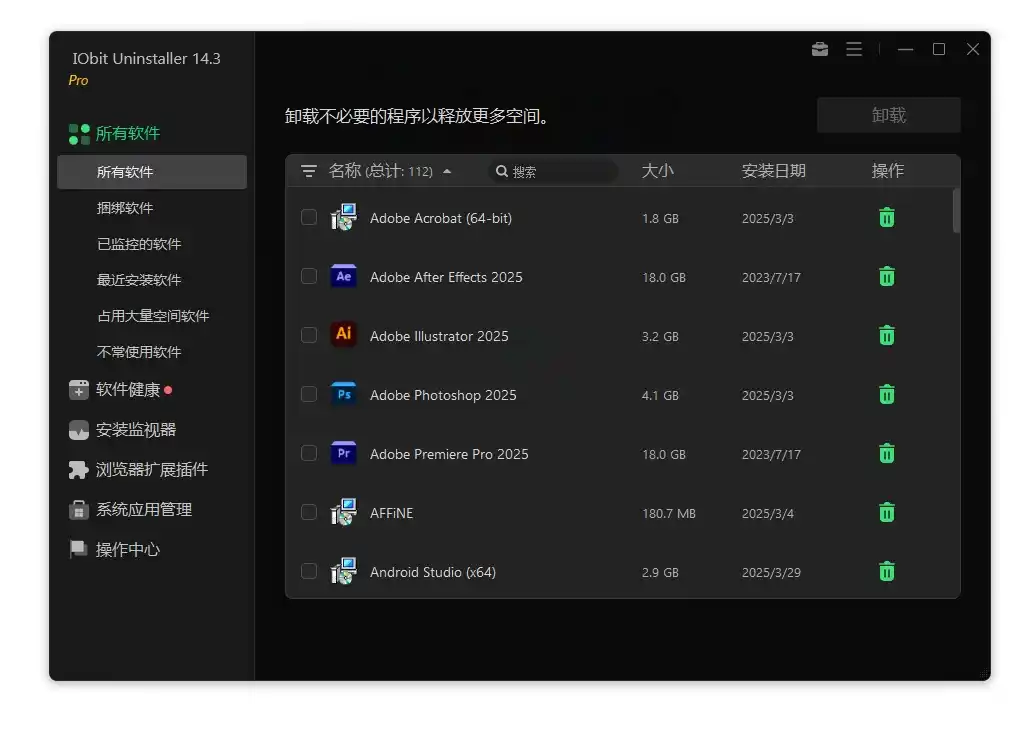The image size is (1036, 733).
Task: Click the AFFiNE installer icon
Action: 344,512
